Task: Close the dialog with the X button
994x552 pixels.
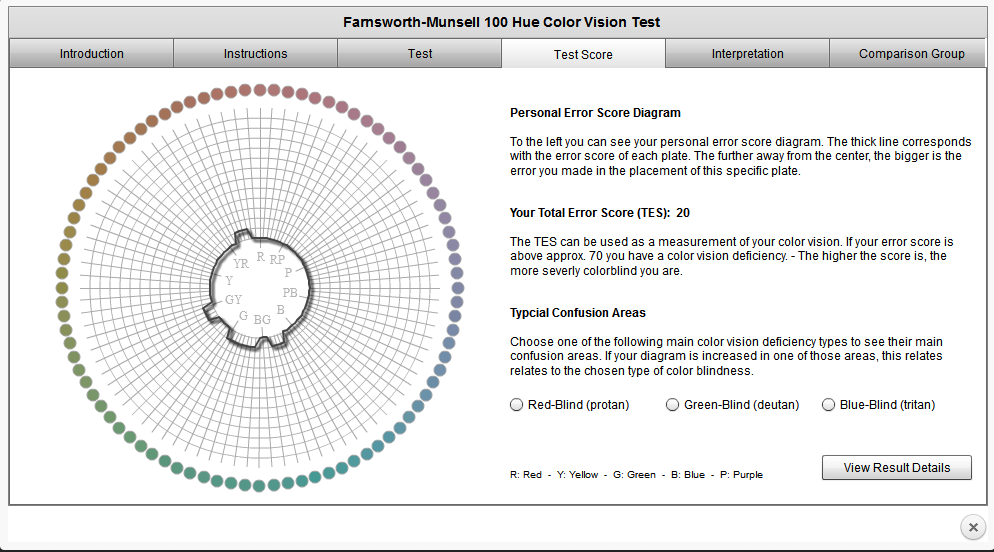Action: 973,527
